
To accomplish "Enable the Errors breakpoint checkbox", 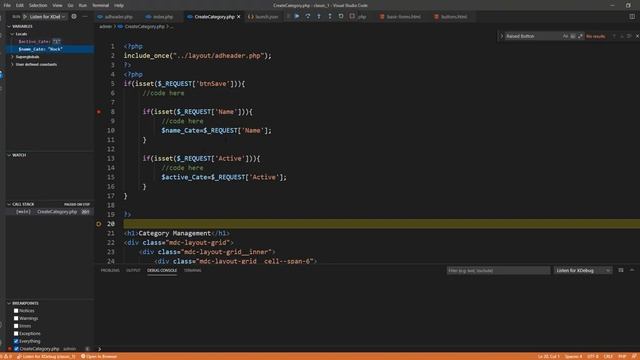I will click(x=16, y=326).
